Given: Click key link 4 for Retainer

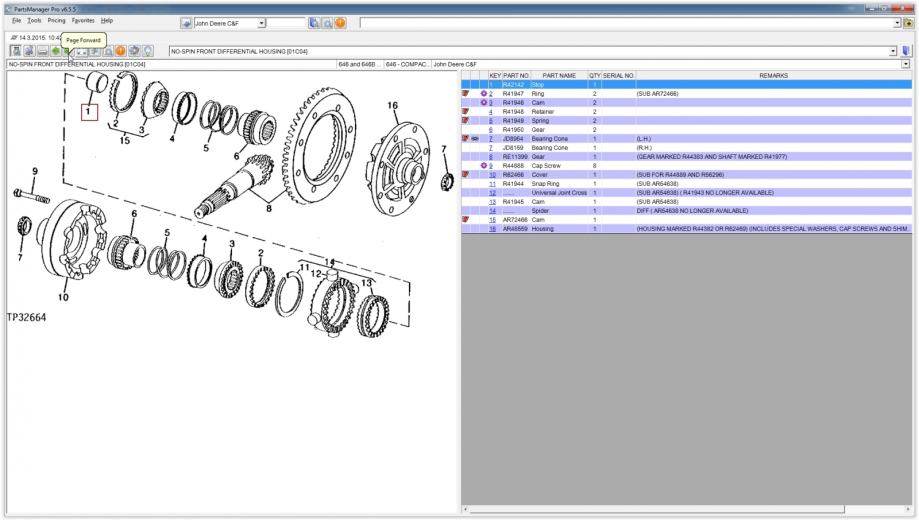Looking at the screenshot, I should click(x=491, y=111).
